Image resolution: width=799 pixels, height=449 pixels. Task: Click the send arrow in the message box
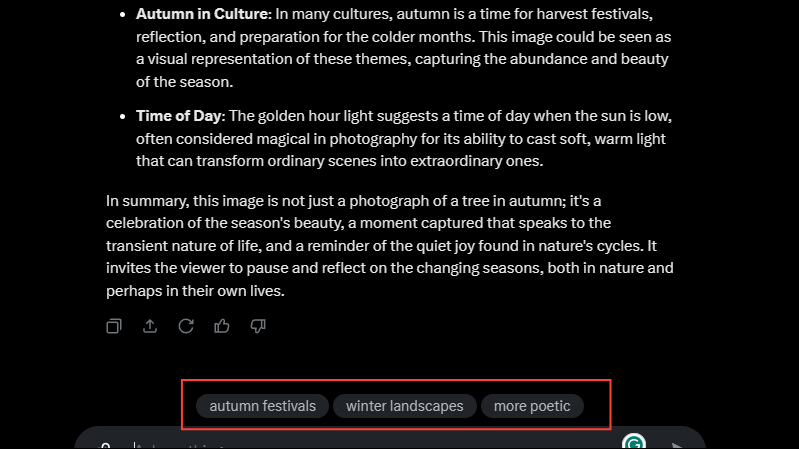pyautogui.click(x=677, y=446)
